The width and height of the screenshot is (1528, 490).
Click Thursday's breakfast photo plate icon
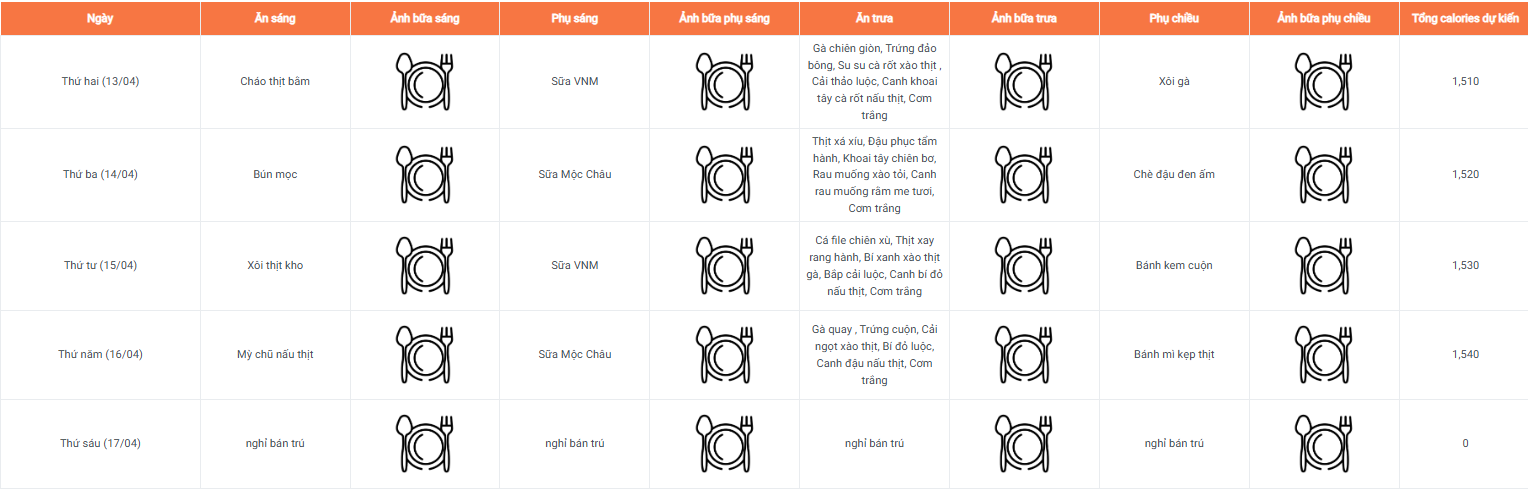pyautogui.click(x=425, y=355)
